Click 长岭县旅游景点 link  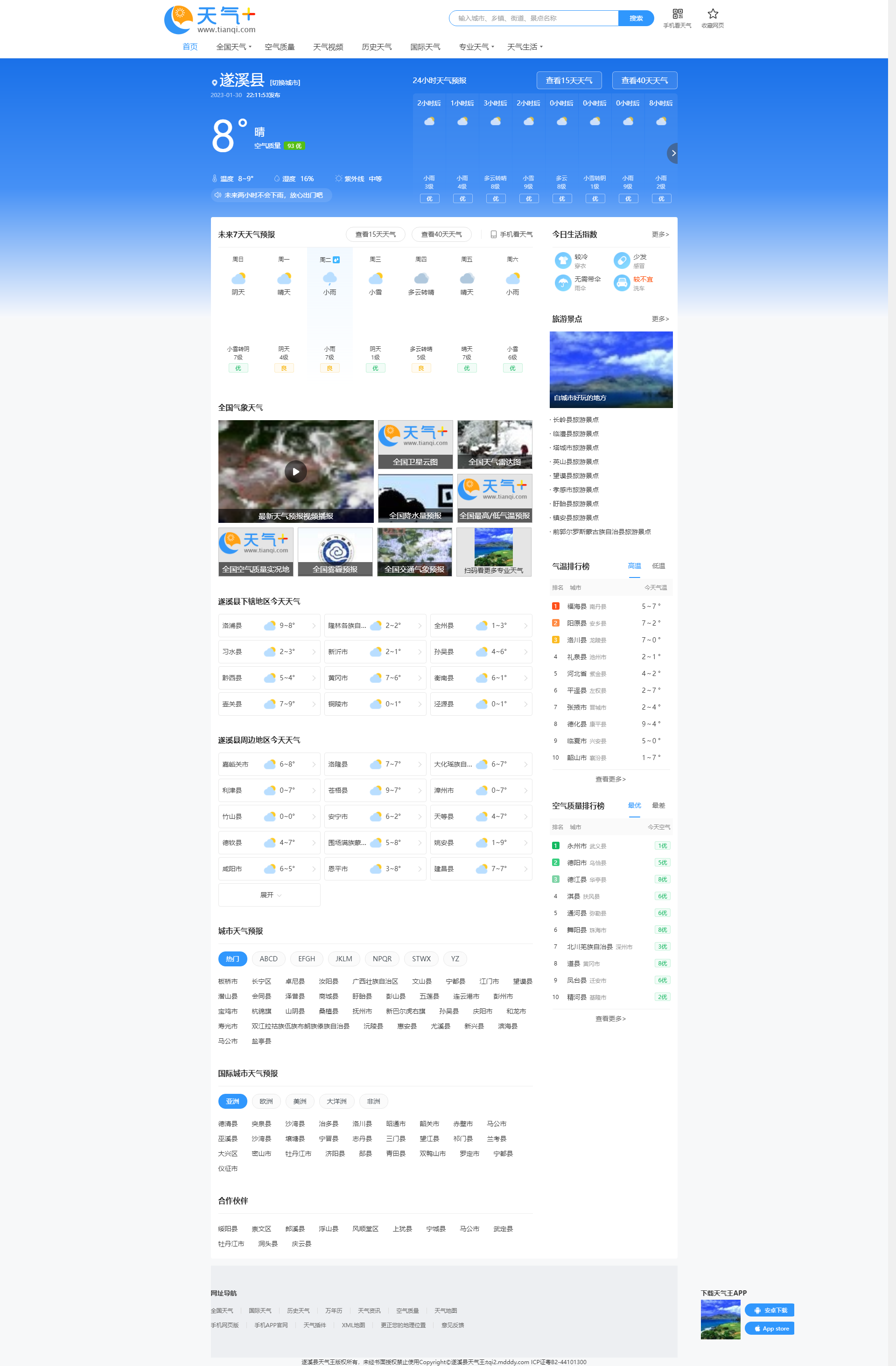[575, 420]
